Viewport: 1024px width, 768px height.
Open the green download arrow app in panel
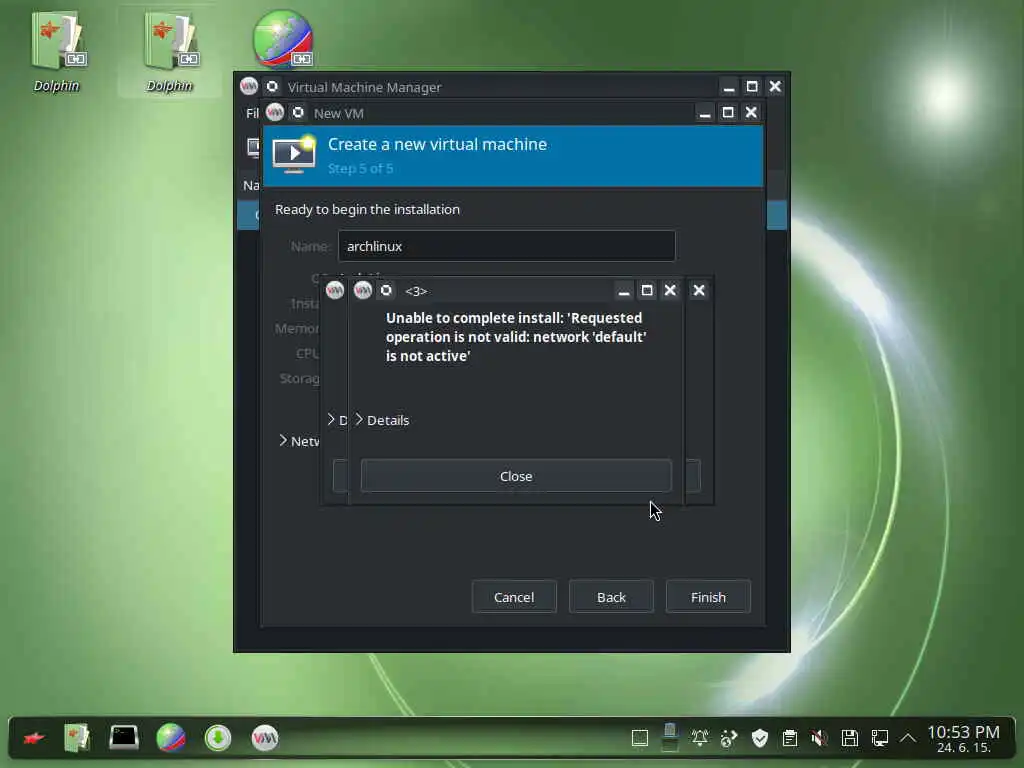point(218,739)
